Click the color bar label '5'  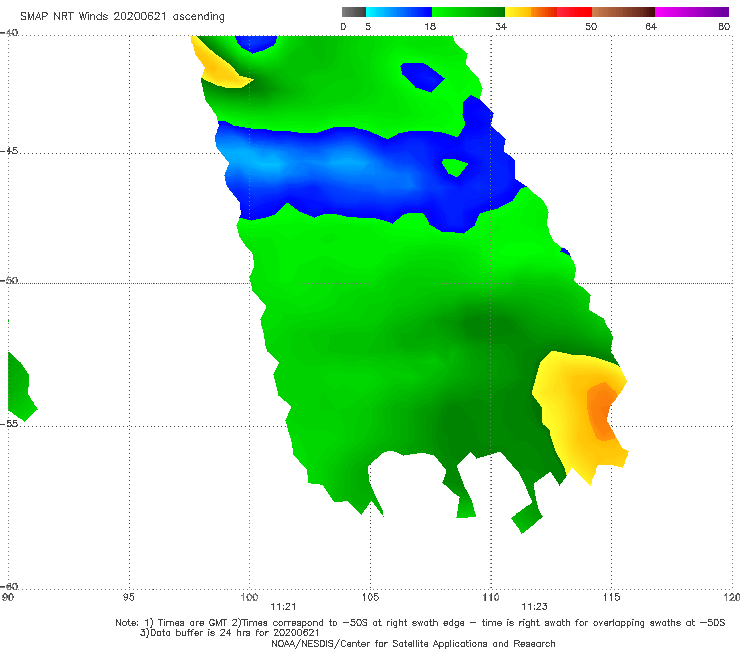coord(368,26)
